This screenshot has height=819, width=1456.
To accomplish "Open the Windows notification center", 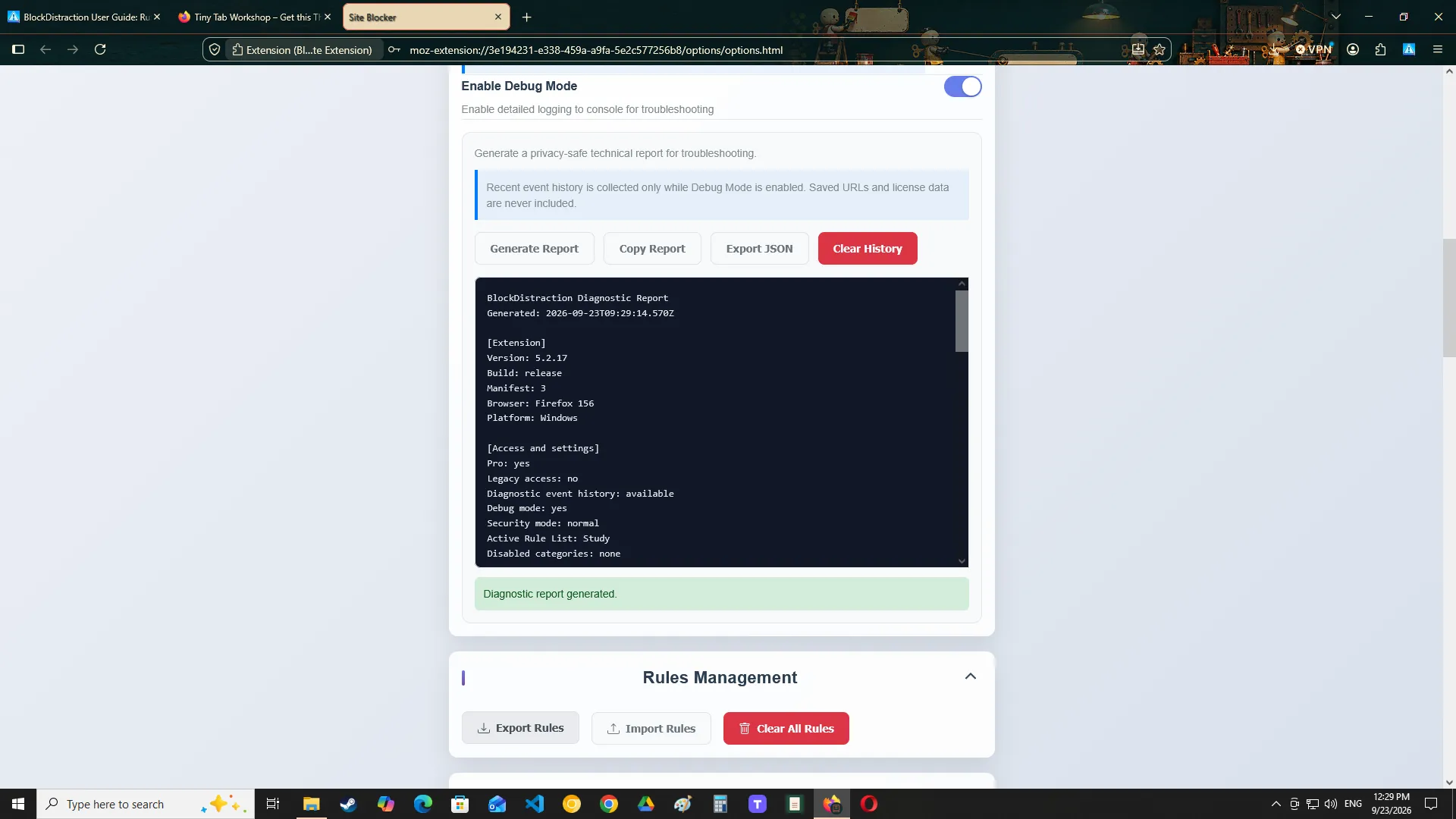I will 1431,804.
